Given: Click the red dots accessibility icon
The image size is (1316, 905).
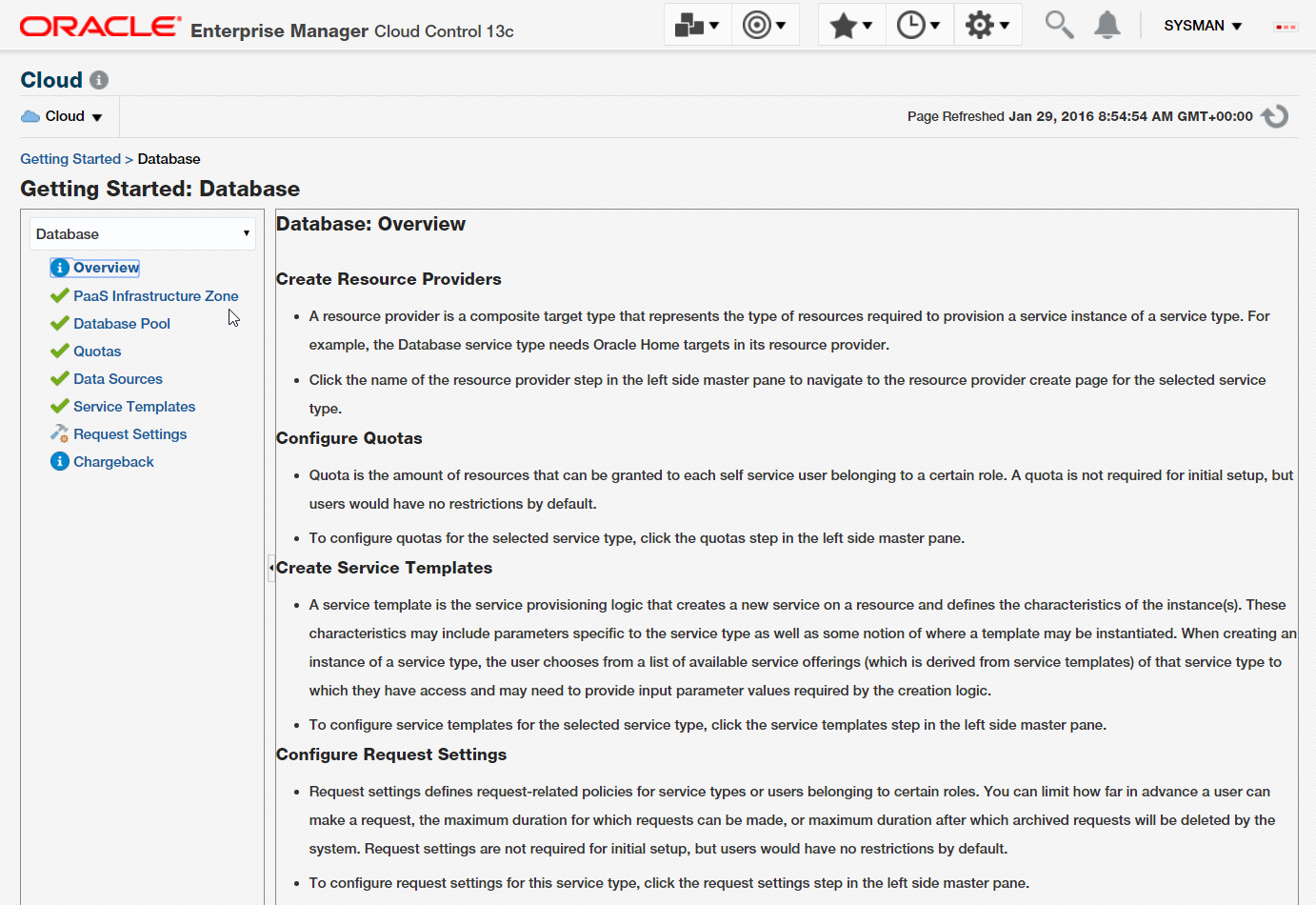Looking at the screenshot, I should click(x=1286, y=27).
